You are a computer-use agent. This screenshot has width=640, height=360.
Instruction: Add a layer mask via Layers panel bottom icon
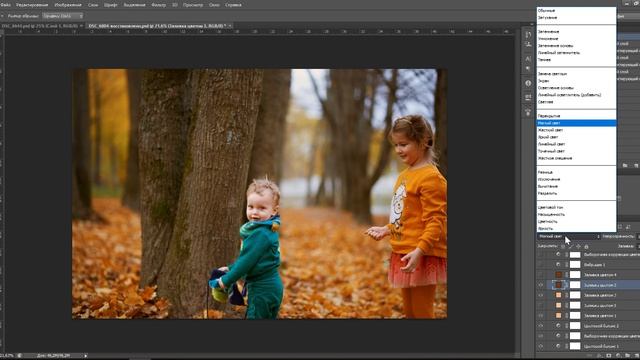[609, 356]
